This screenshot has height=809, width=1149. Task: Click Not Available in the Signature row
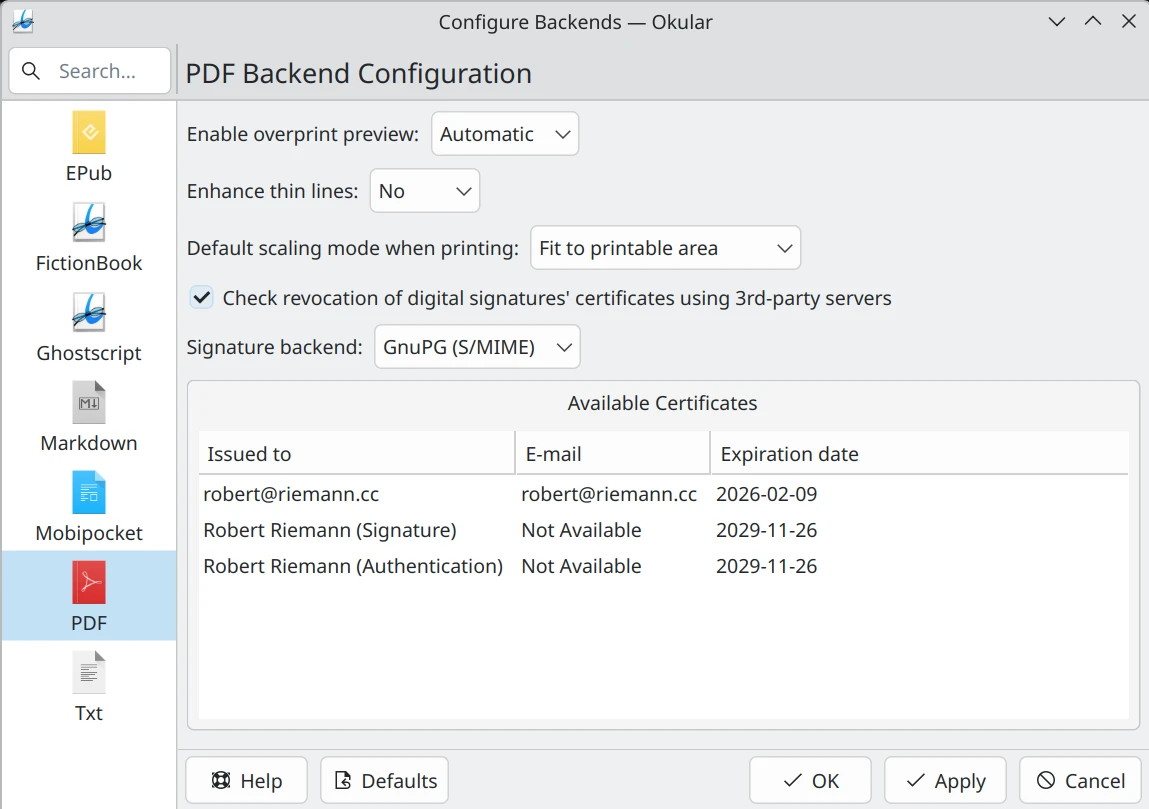581,530
